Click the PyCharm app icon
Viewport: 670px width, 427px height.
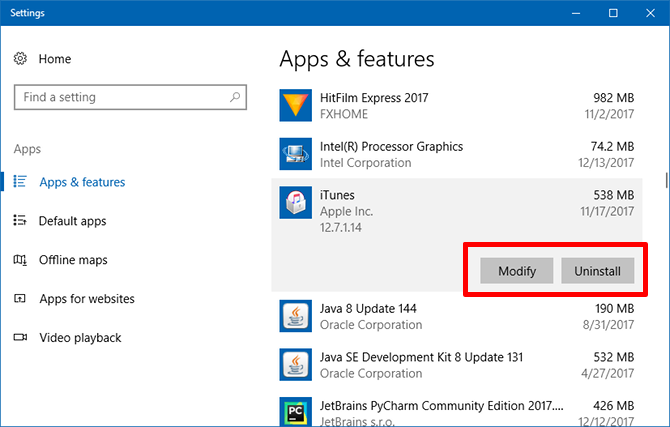click(296, 411)
